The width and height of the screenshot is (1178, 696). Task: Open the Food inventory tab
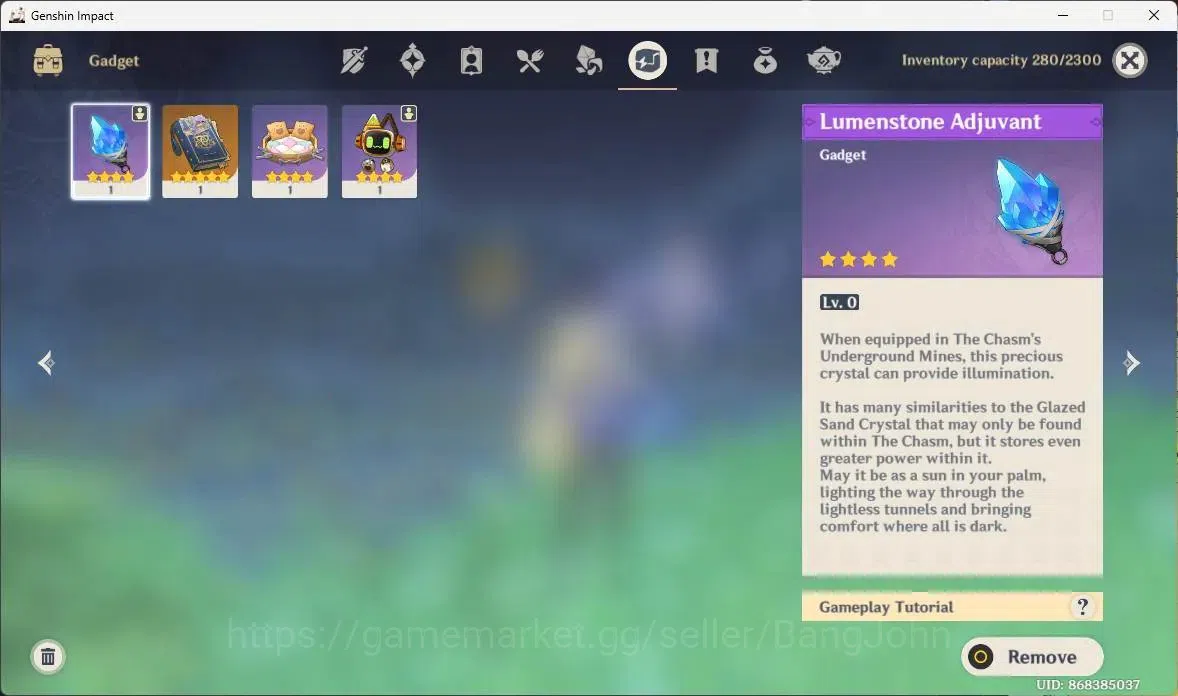(x=530, y=61)
